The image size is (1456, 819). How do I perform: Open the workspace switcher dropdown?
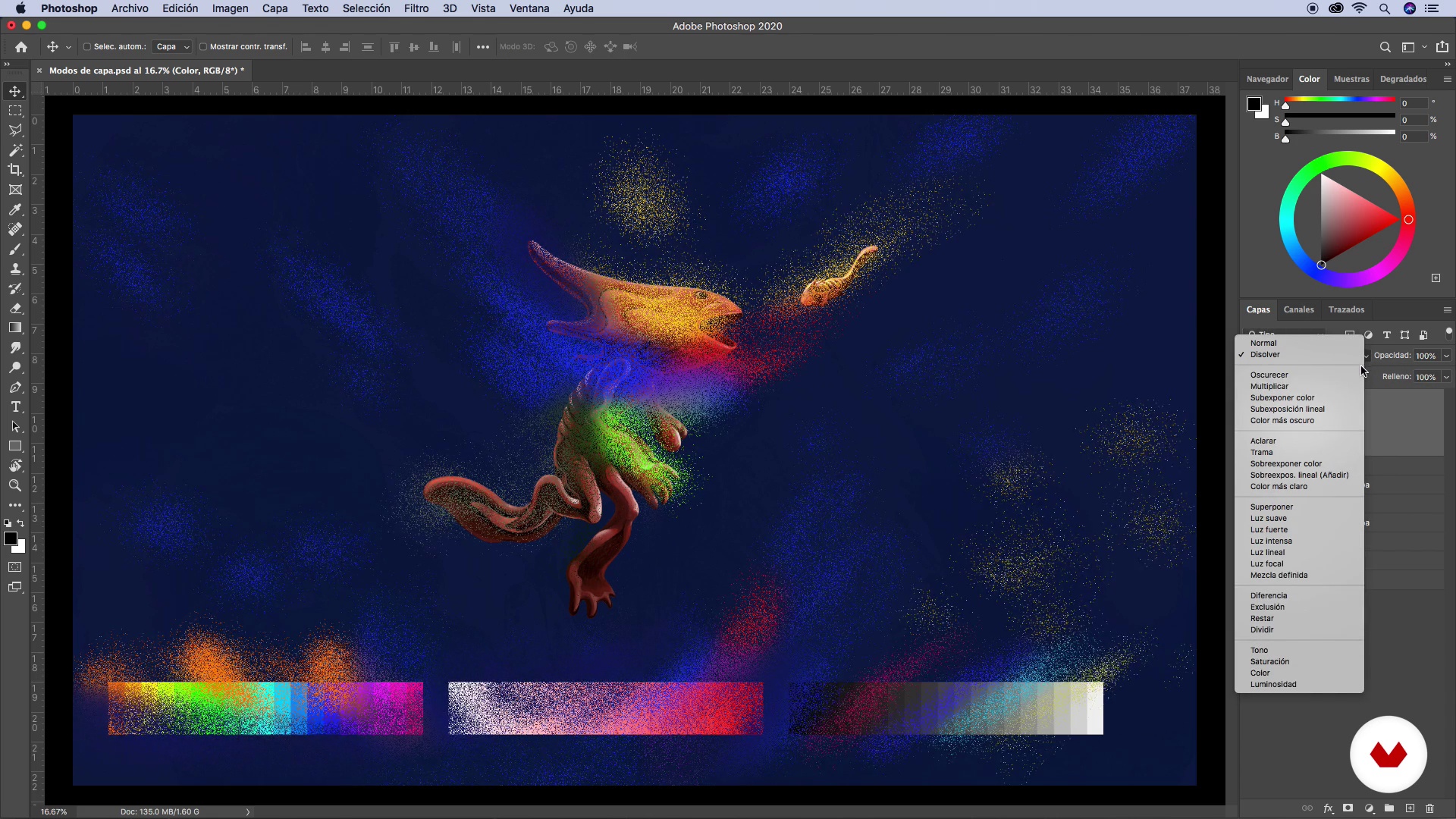1414,47
